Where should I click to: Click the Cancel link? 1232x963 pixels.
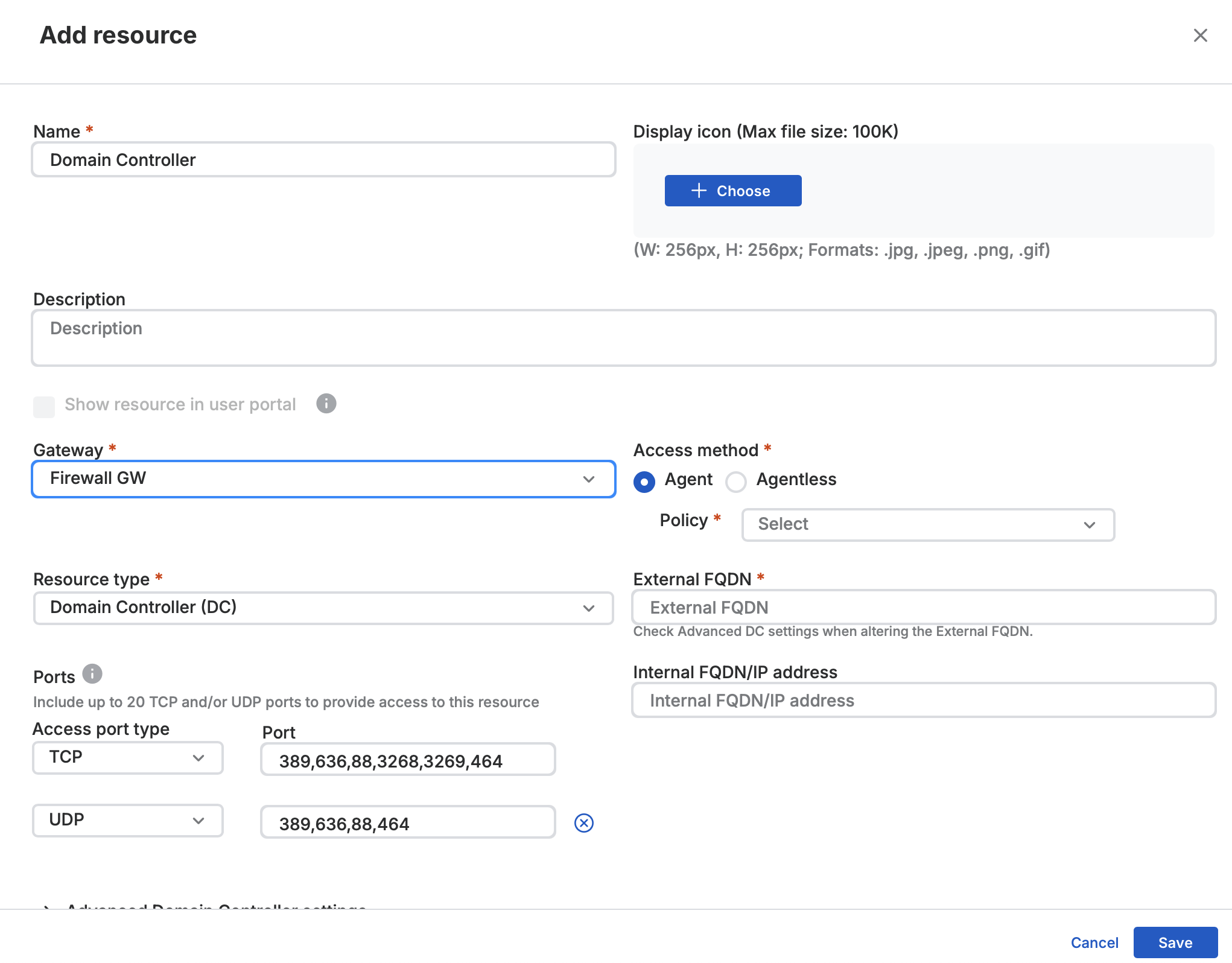(x=1094, y=942)
